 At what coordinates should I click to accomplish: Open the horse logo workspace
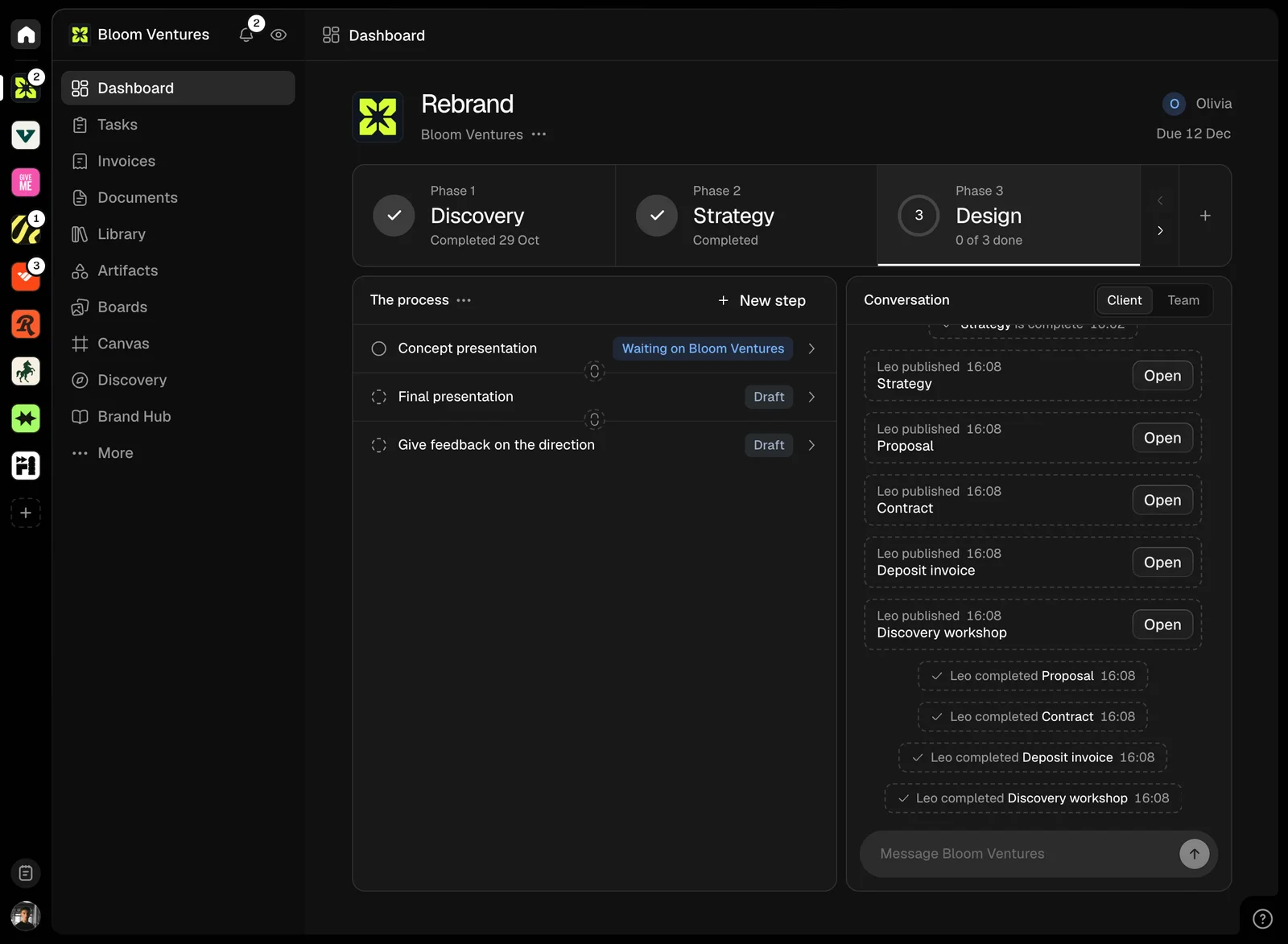pos(26,371)
